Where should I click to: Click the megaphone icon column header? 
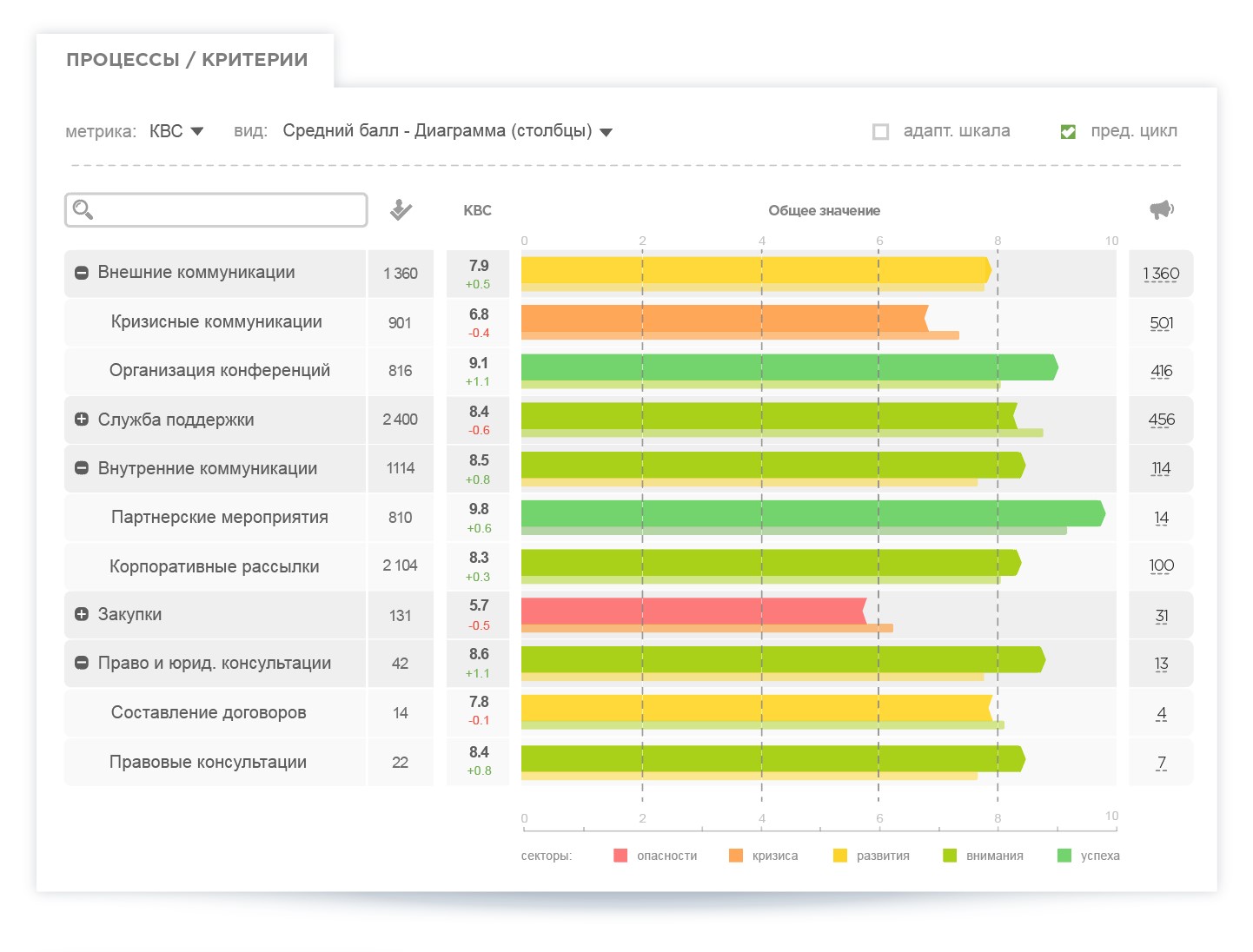[x=1161, y=209]
